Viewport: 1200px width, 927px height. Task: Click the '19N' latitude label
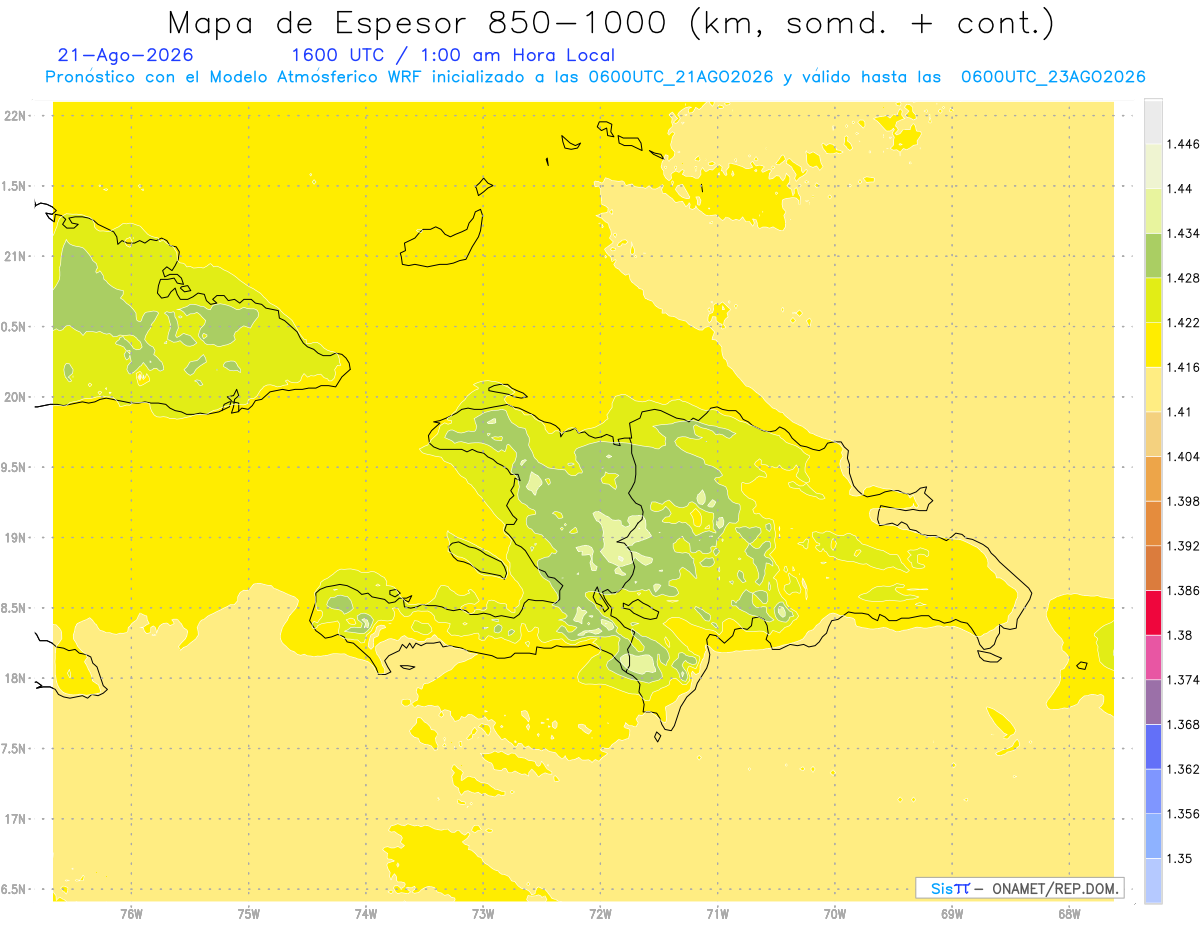pyautogui.click(x=15, y=538)
